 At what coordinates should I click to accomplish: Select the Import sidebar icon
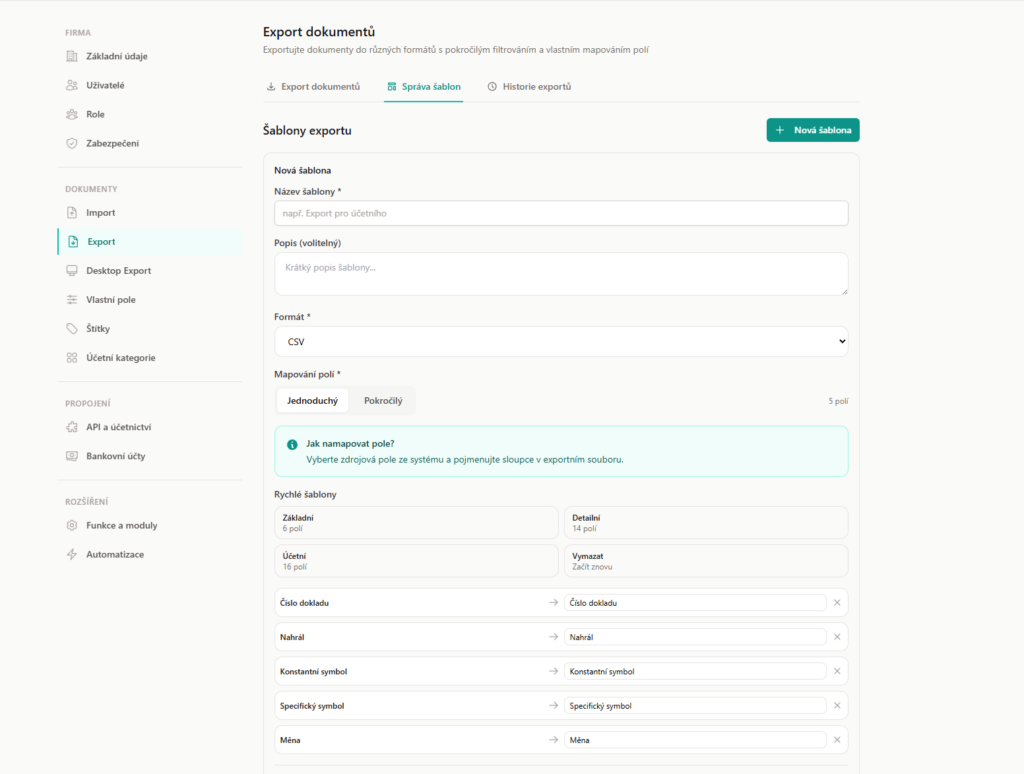pyautogui.click(x=71, y=212)
